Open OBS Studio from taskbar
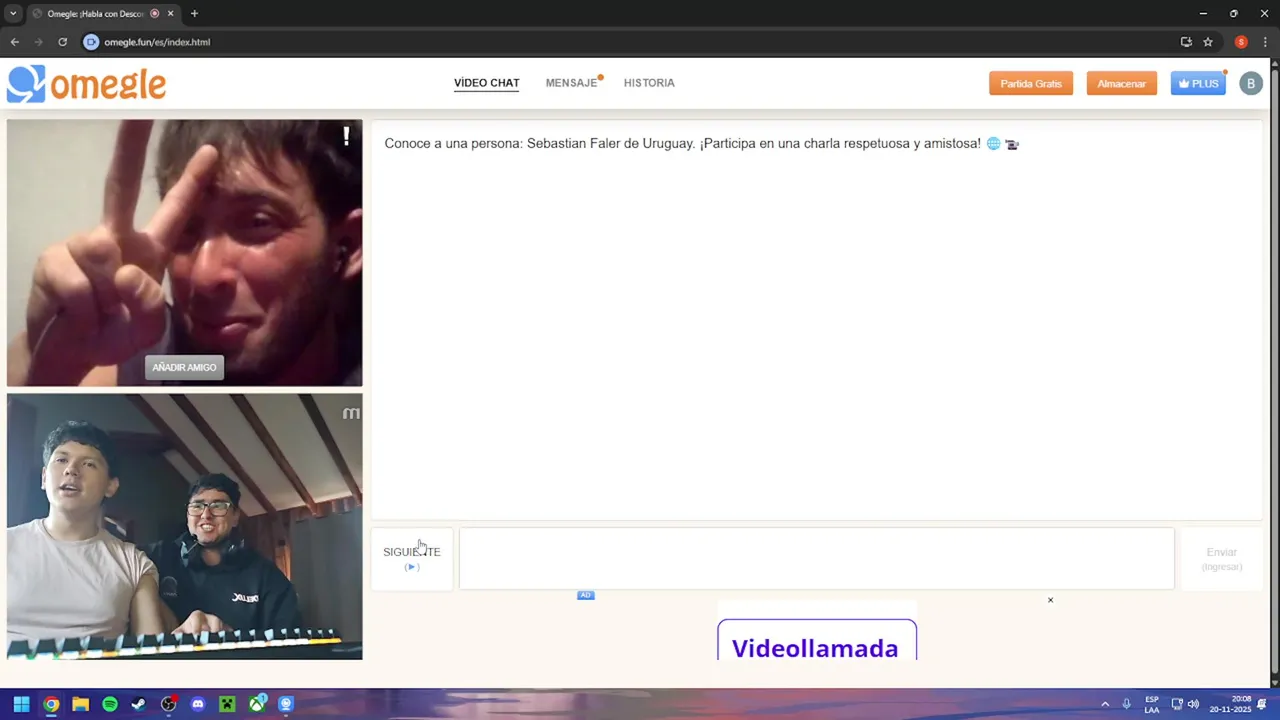The image size is (1280, 720). pyautogui.click(x=168, y=704)
